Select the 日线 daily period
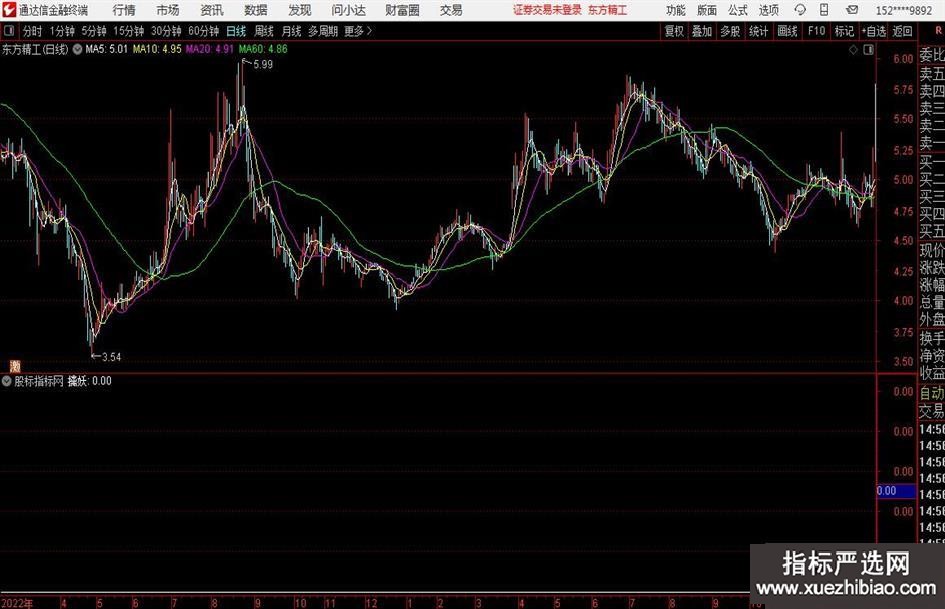The width and height of the screenshot is (945, 609). point(236,31)
